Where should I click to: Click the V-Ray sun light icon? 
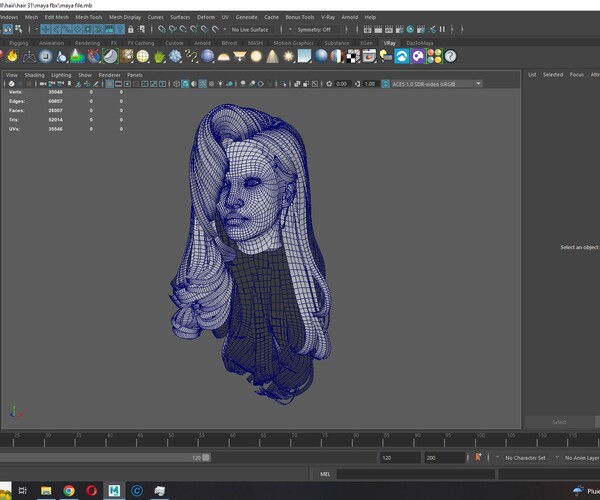[x=288, y=56]
